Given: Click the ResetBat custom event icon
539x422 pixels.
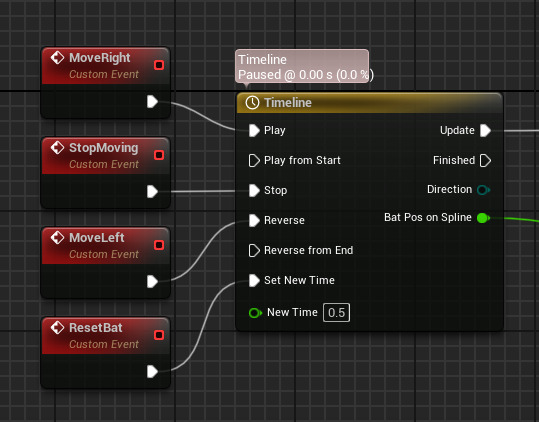Looking at the screenshot, I should (57, 327).
